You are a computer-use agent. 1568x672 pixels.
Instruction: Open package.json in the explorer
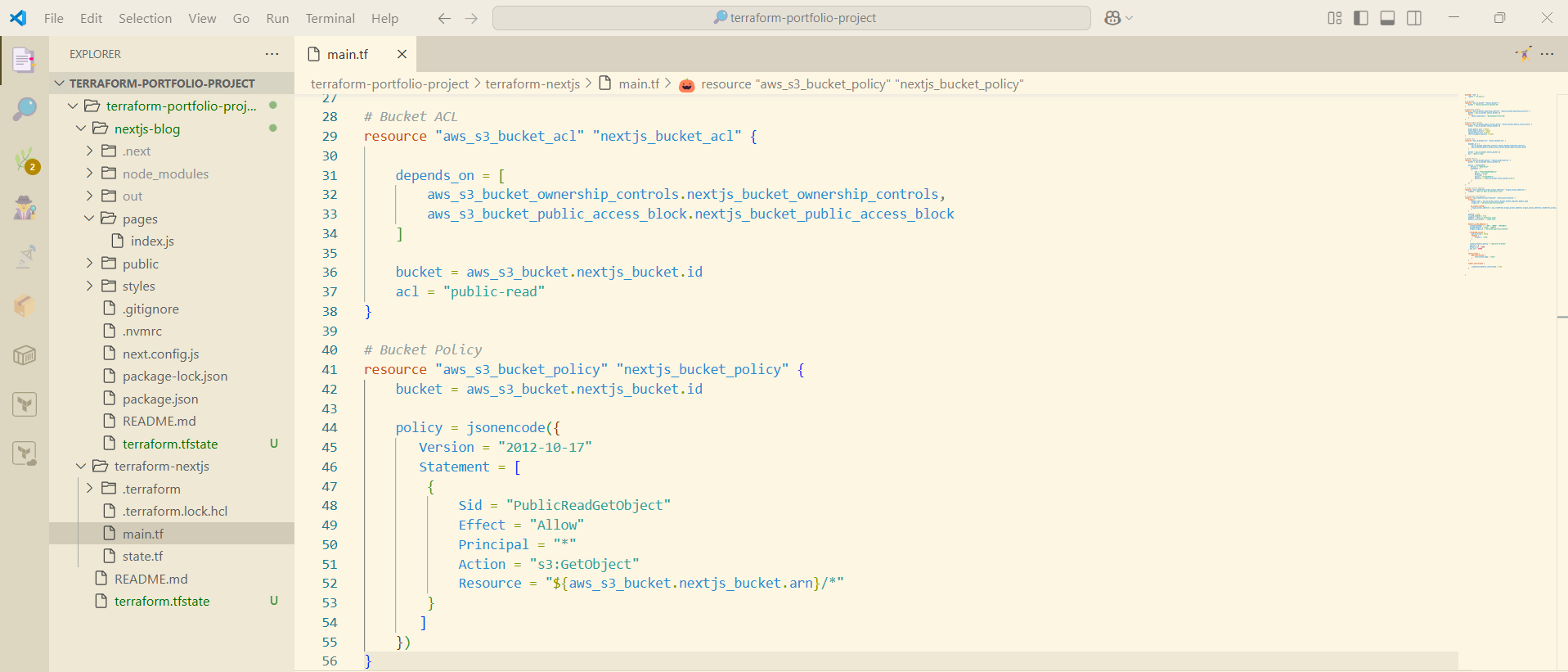(160, 399)
